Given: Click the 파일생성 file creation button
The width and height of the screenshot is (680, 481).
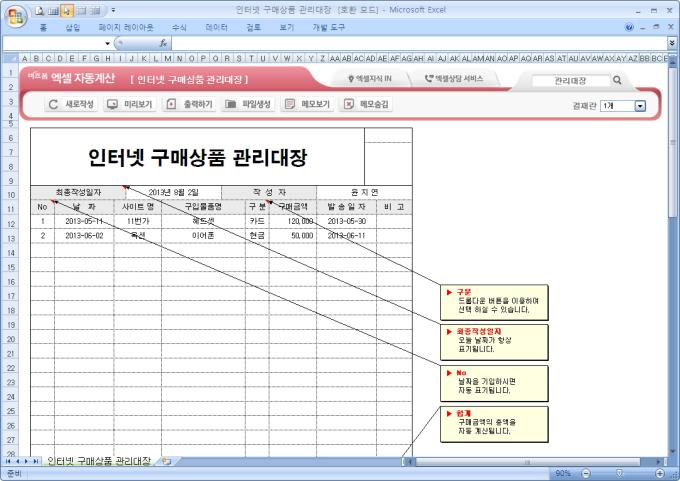Looking at the screenshot, I should pyautogui.click(x=248, y=104).
